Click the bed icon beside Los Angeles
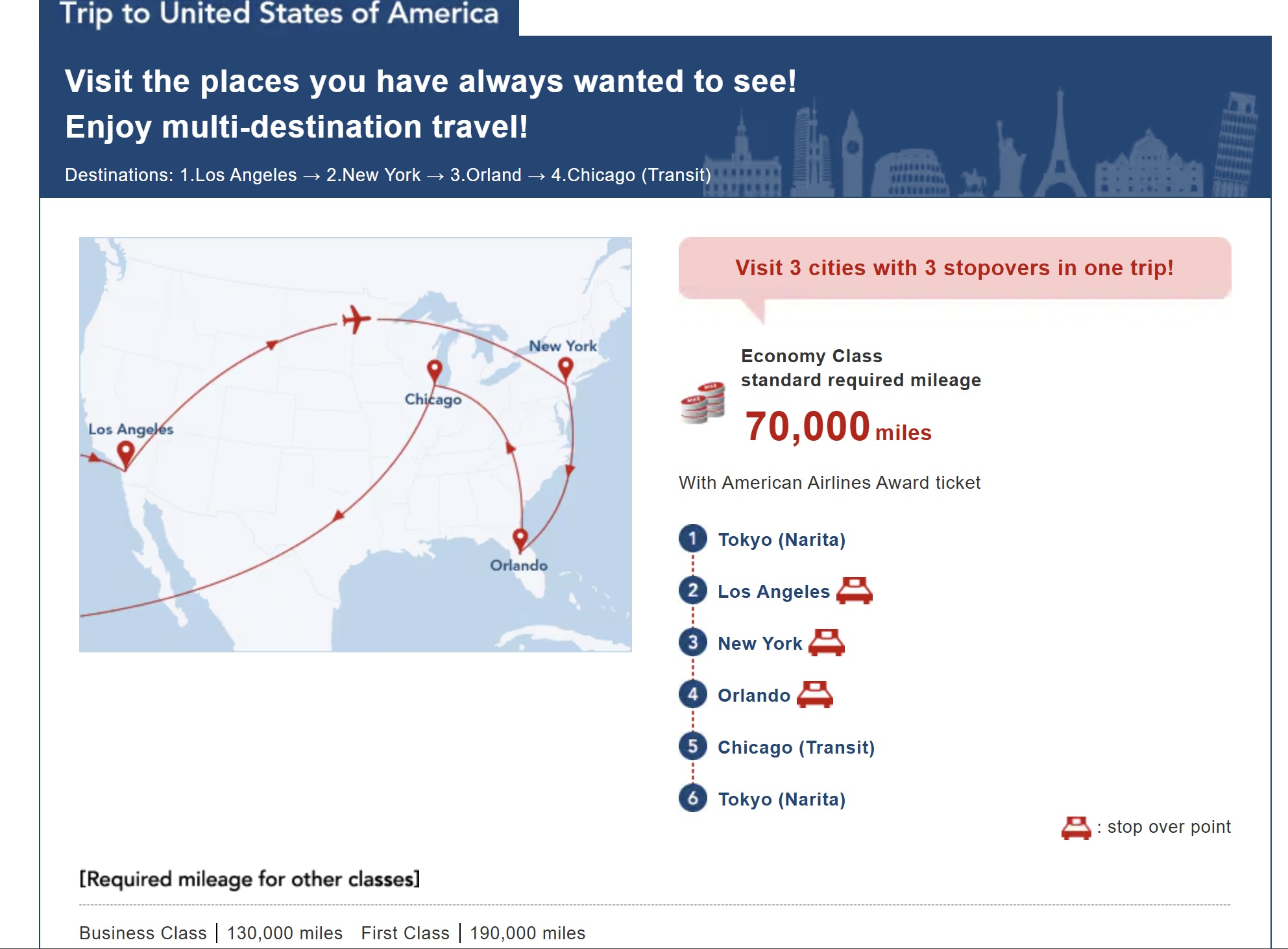This screenshot has height=949, width=1288. [854, 591]
